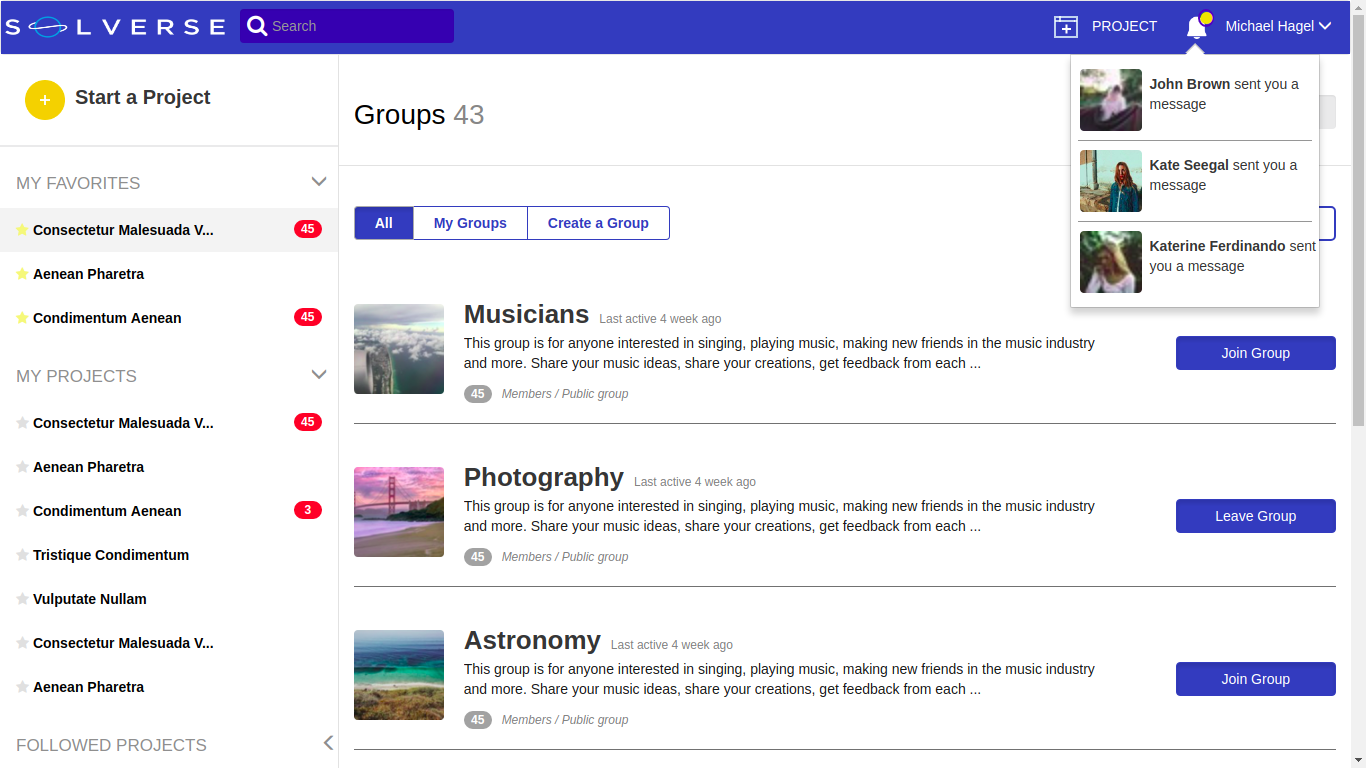Collapse the My Favorites section

pyautogui.click(x=319, y=182)
